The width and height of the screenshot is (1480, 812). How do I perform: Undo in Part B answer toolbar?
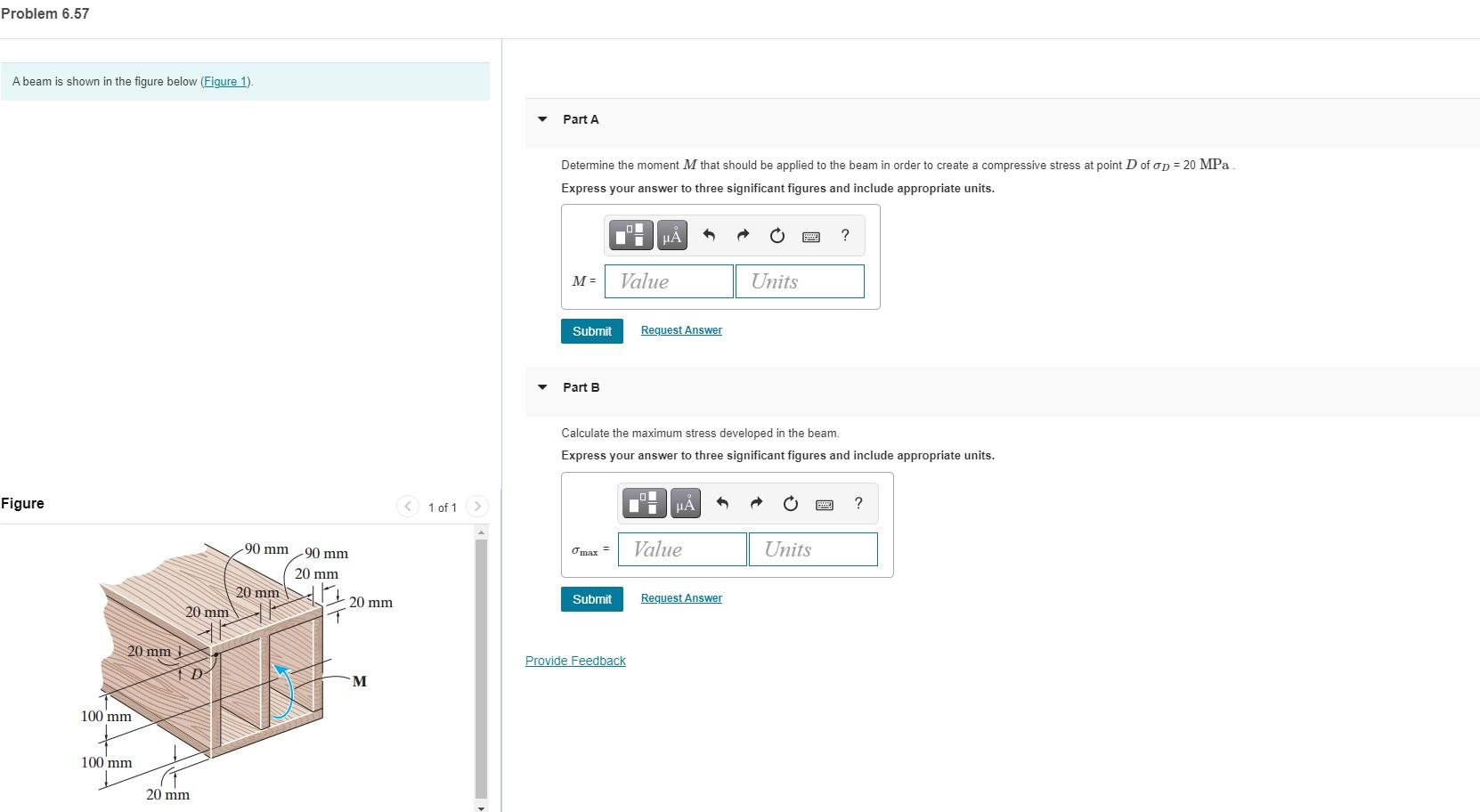click(722, 504)
